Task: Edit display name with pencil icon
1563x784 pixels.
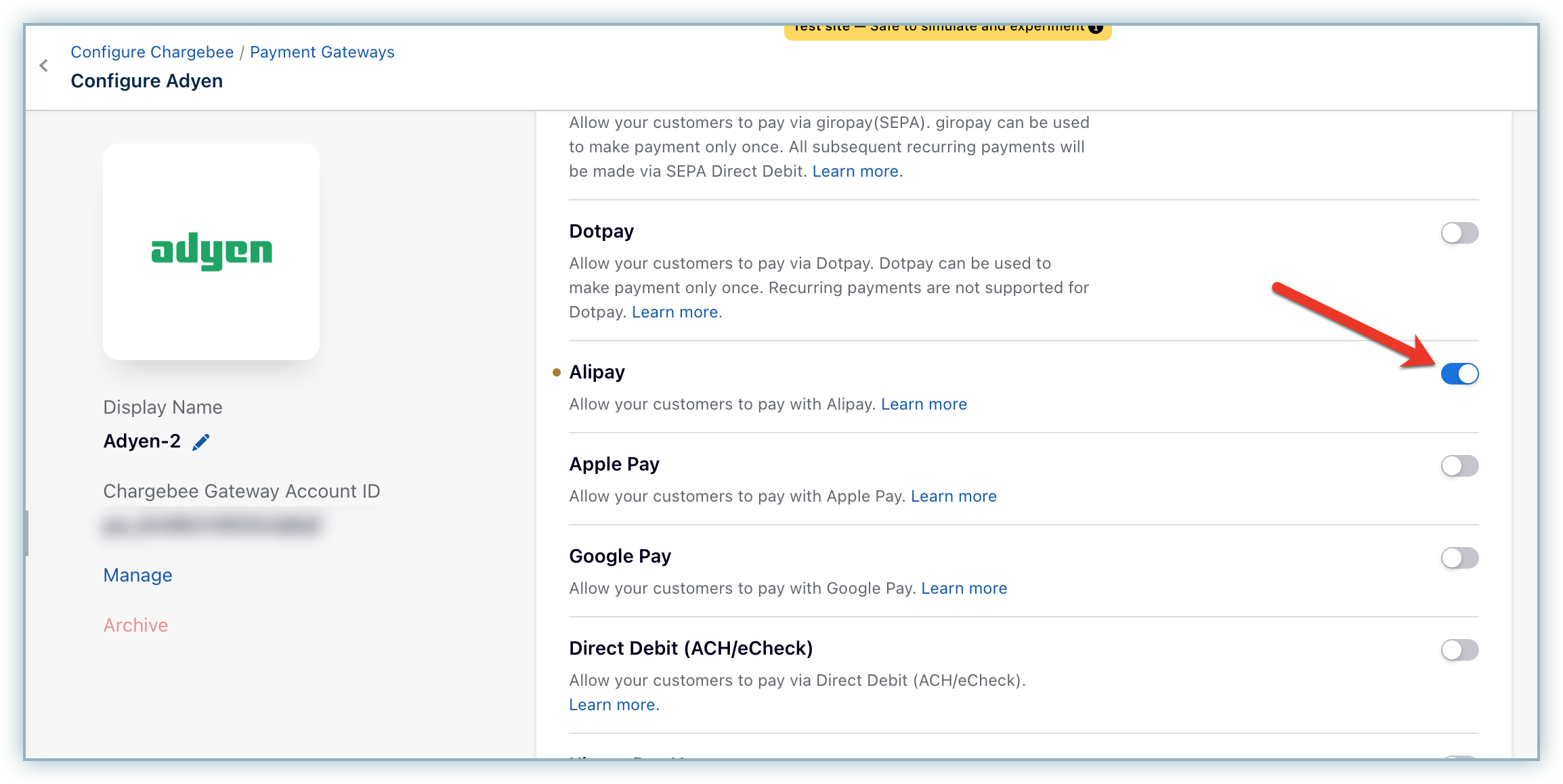Action: pos(201,442)
